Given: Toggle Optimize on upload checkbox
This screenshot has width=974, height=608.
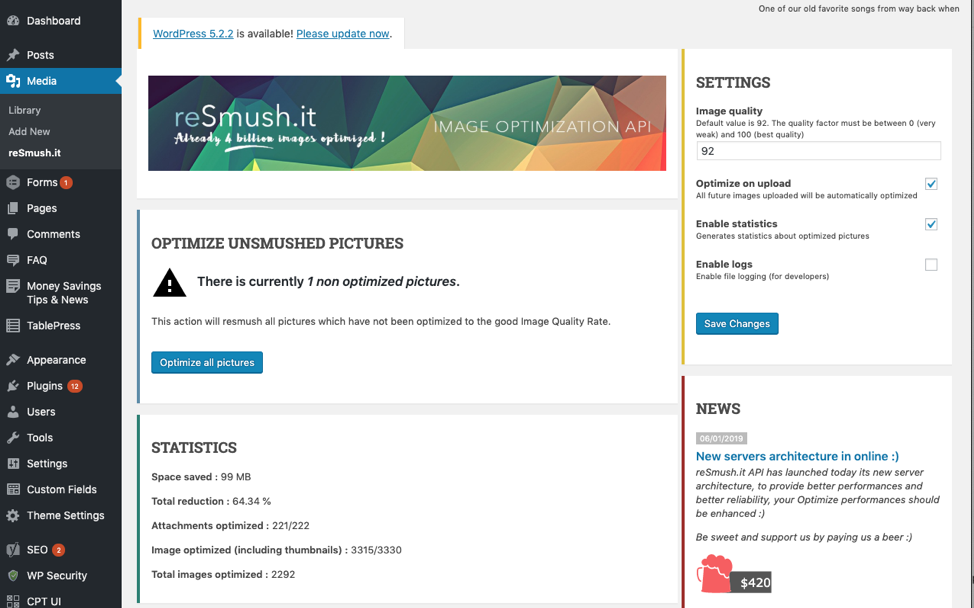Looking at the screenshot, I should click(x=931, y=184).
